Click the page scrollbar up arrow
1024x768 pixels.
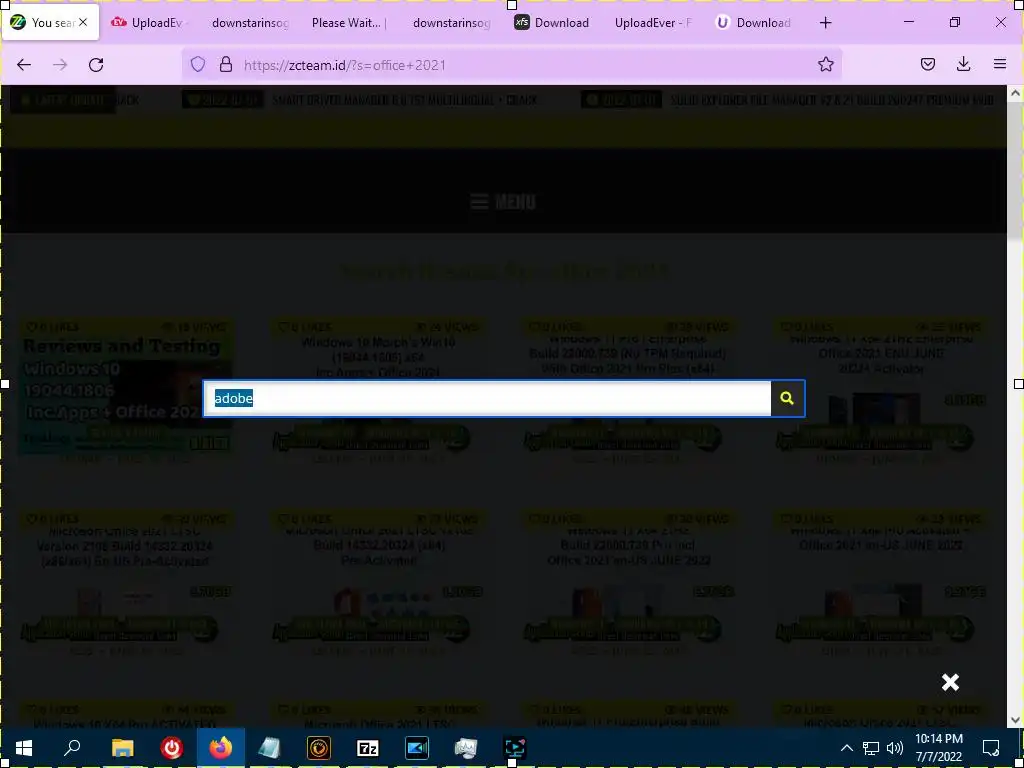click(1015, 93)
